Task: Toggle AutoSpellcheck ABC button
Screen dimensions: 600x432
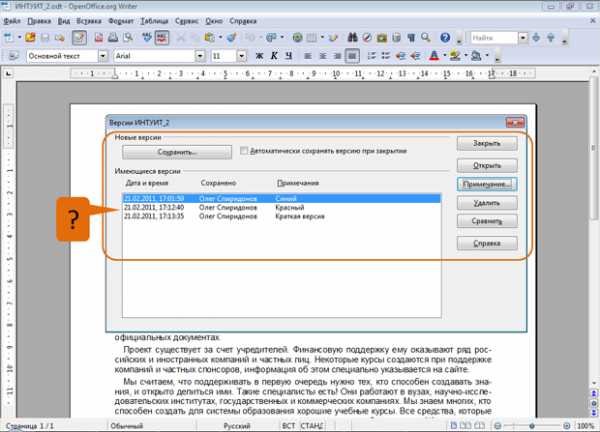Action: point(162,37)
